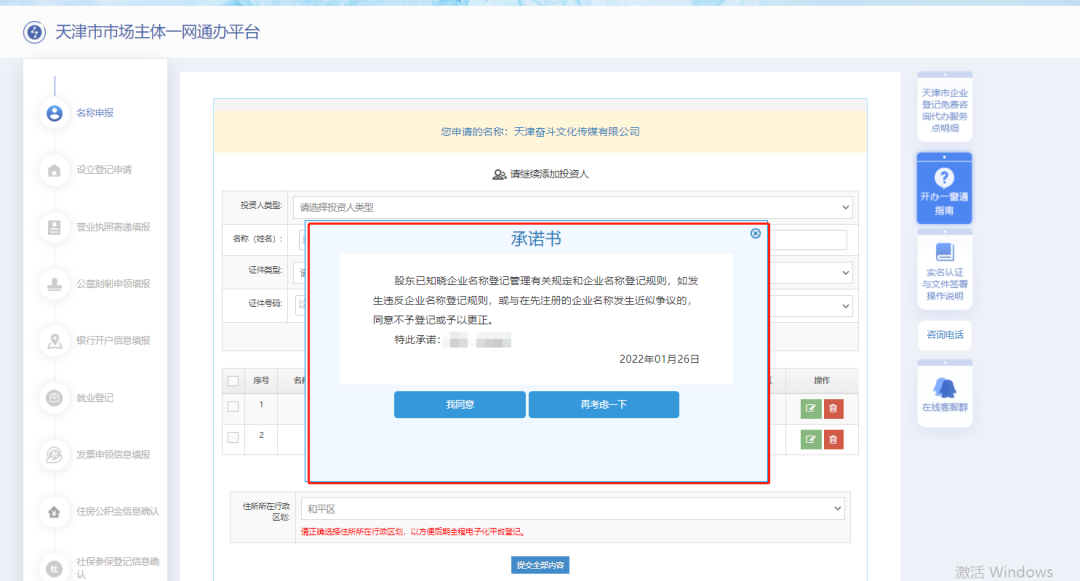Select the 名称申报 sidebar icon
Viewport: 1080px width, 581px height.
53,113
